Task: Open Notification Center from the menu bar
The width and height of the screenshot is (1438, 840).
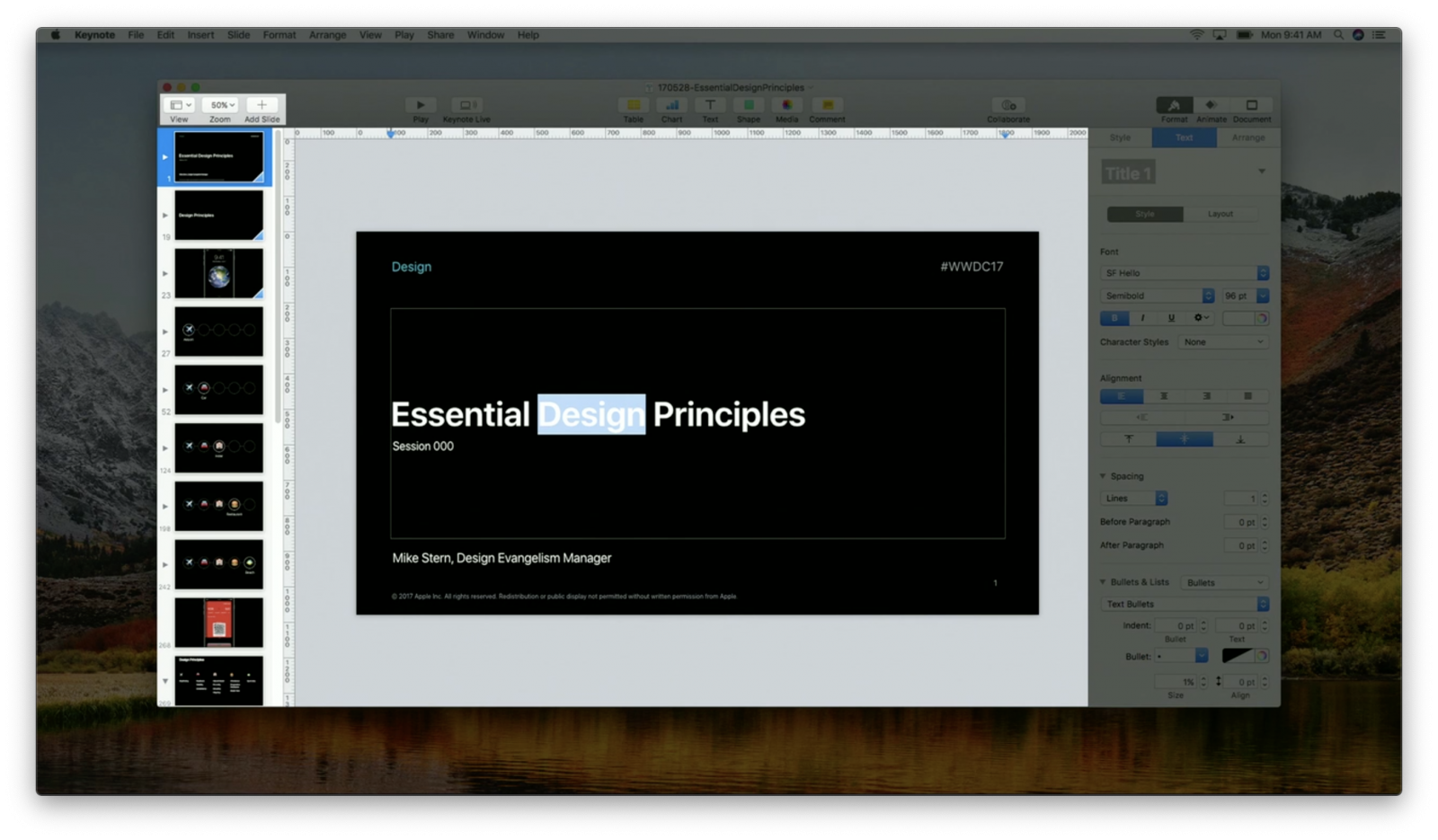Action: click(x=1379, y=35)
